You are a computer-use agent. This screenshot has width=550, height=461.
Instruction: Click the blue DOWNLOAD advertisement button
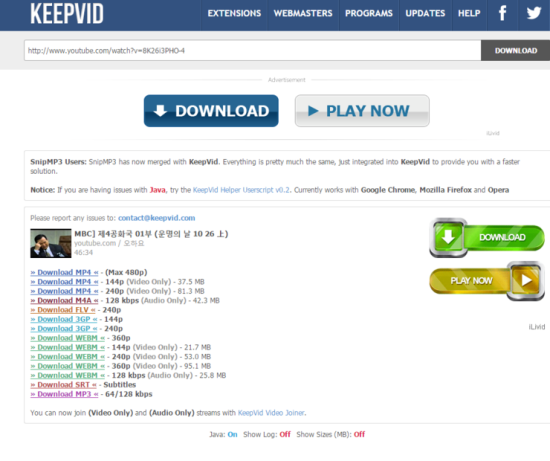click(x=211, y=111)
